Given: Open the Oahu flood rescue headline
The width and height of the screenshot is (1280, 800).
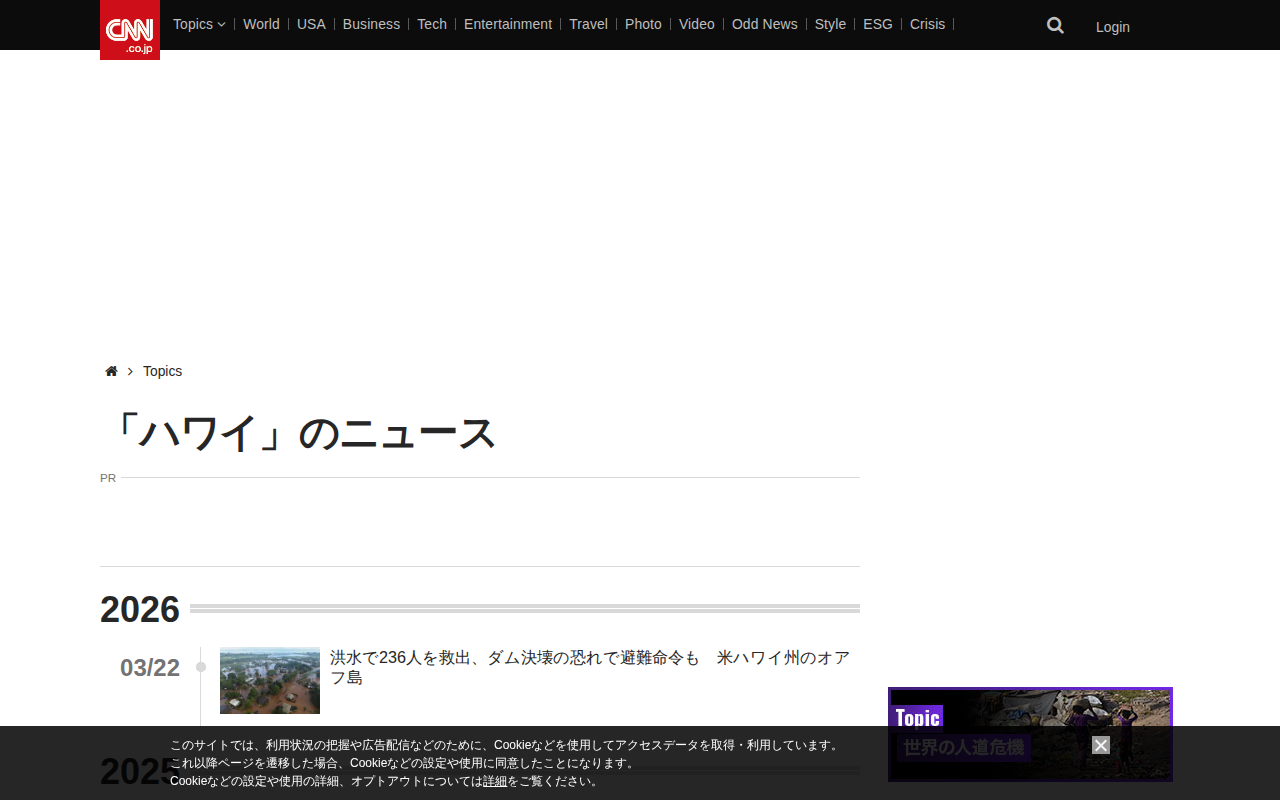Looking at the screenshot, I should coord(590,667).
